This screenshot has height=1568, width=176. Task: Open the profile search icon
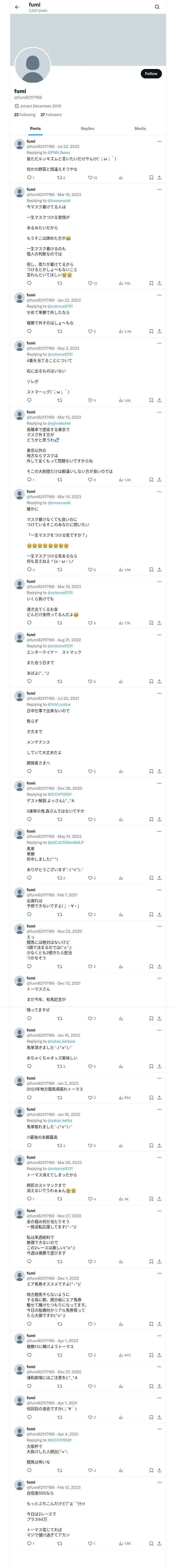coord(157,7)
